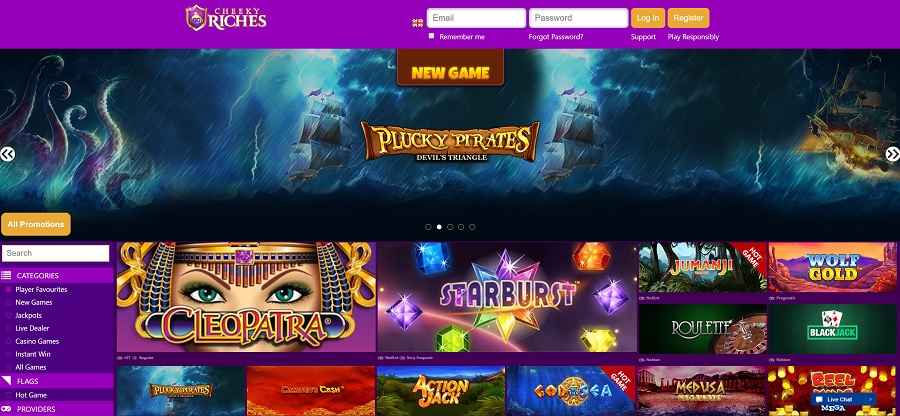
Task: Select the Live Dealer category
Action: click(x=32, y=328)
